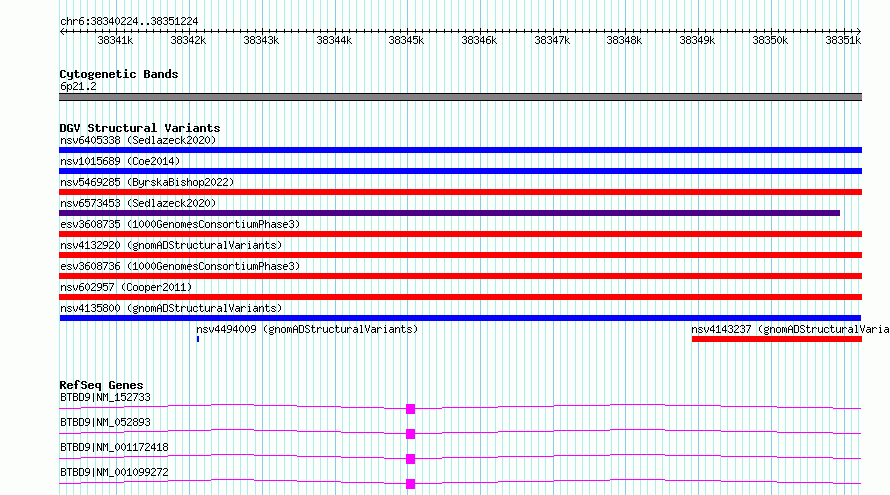Viewport: 890px width, 495px height.
Task: Click the 38350k ruler position
Action: tap(770, 40)
